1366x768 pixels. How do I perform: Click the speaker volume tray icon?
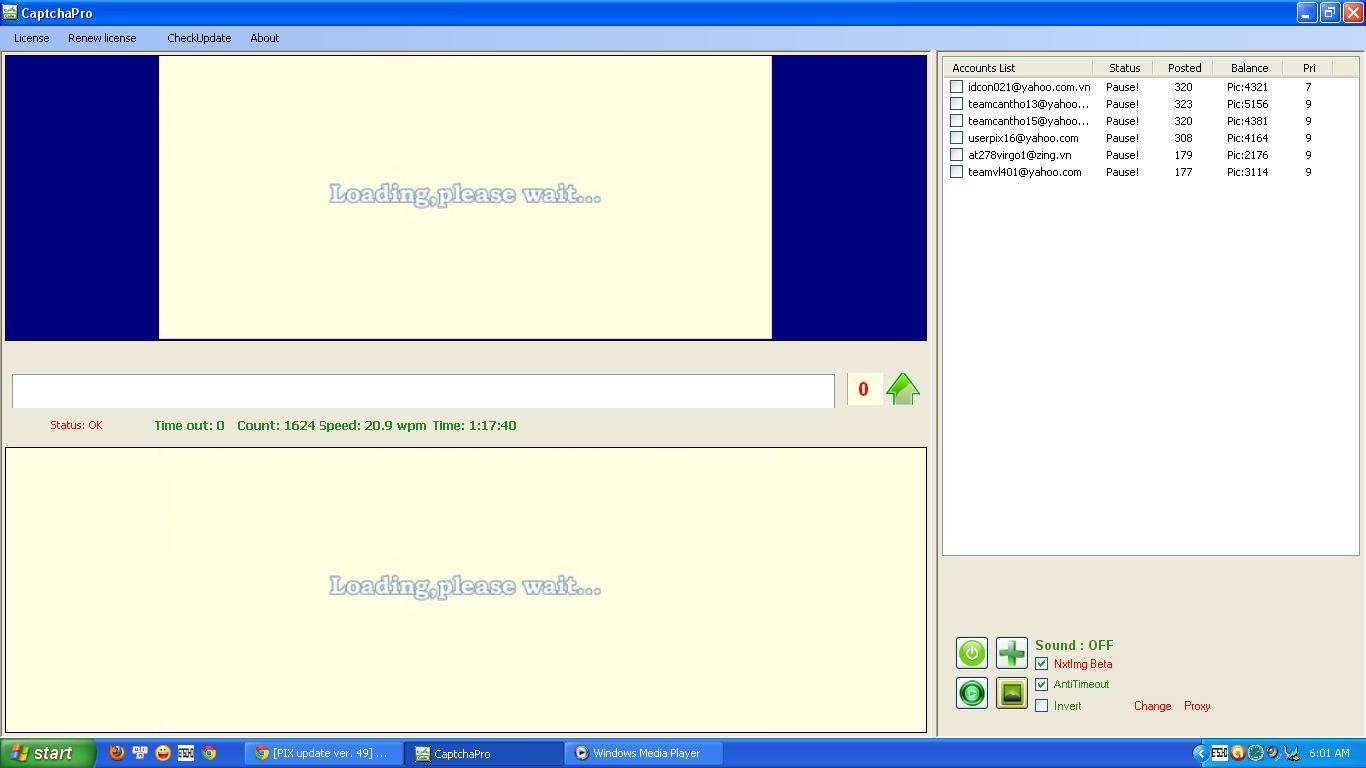pyautogui.click(x=1273, y=753)
